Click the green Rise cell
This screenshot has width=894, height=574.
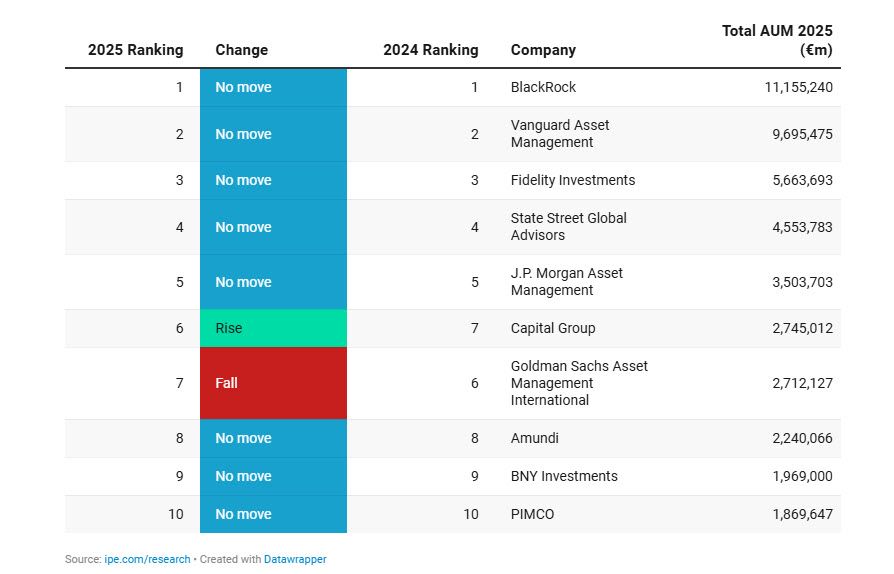[273, 328]
